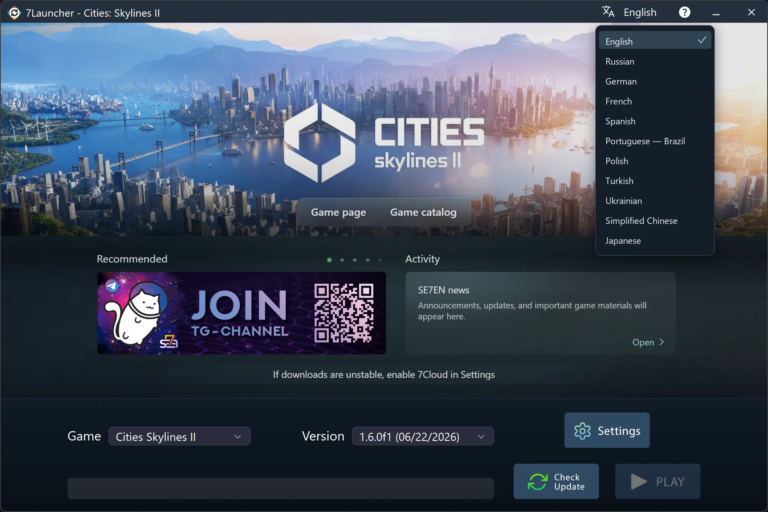Click the translate language icon
The image size is (768, 512).
[x=608, y=12]
